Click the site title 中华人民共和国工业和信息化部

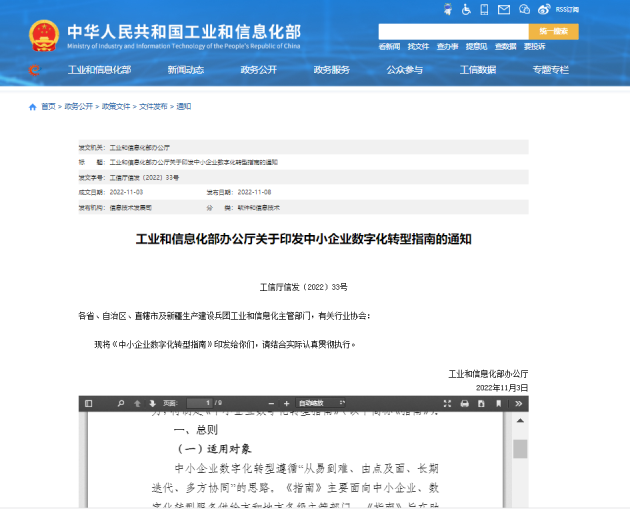point(184,32)
